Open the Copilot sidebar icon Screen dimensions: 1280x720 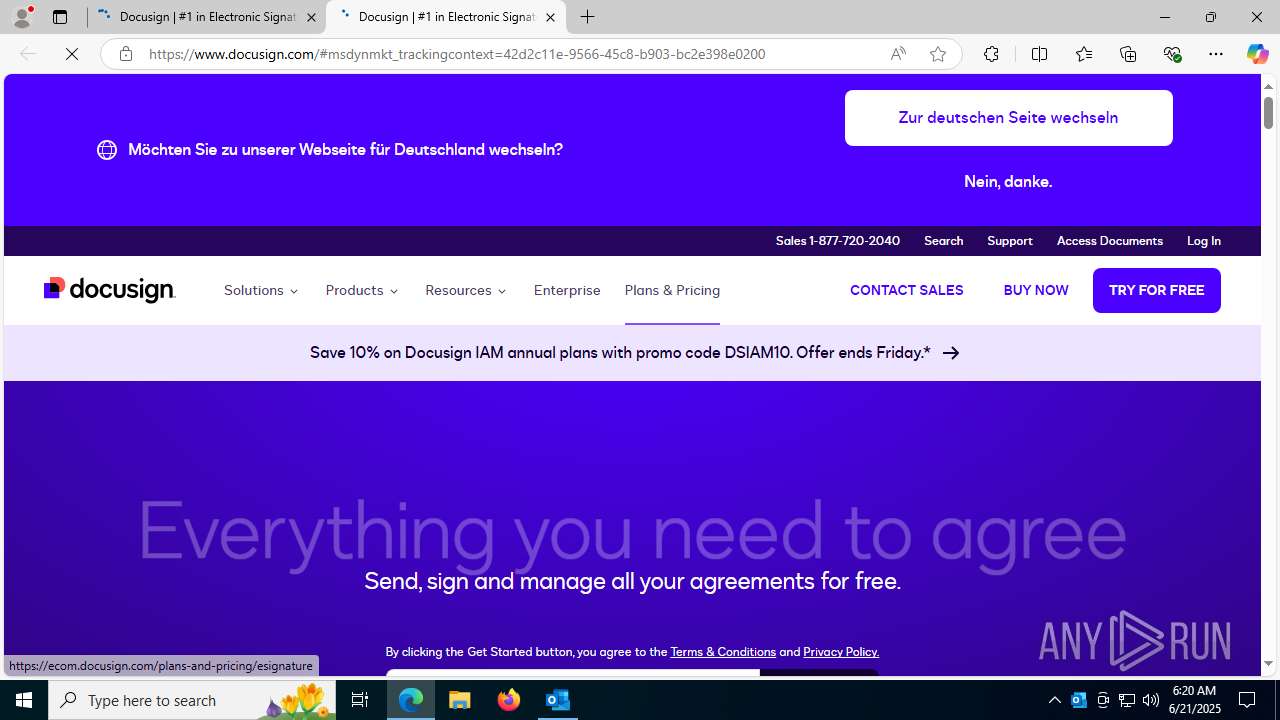pos(1257,54)
